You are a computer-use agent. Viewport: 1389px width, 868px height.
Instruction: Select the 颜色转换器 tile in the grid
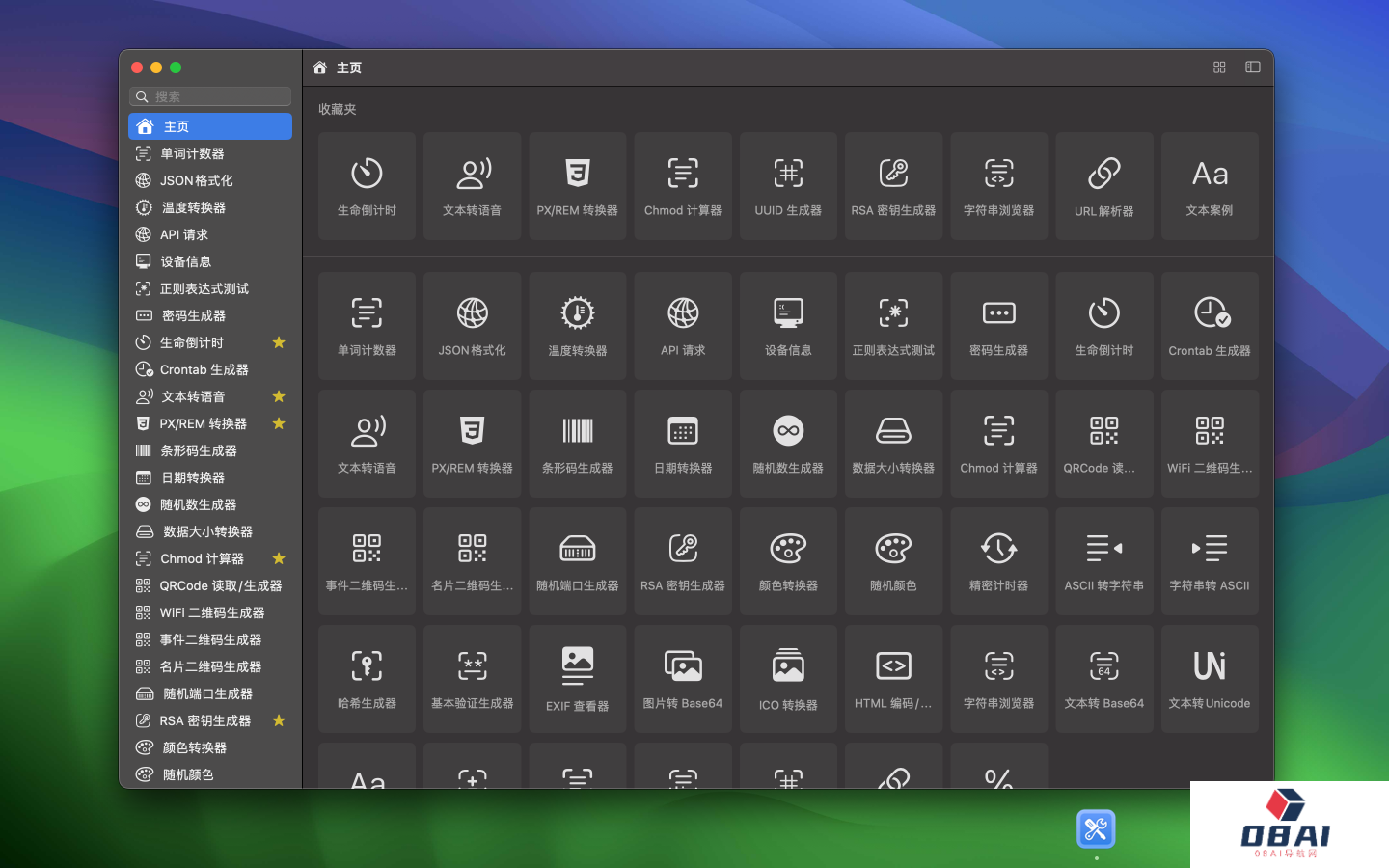click(788, 561)
